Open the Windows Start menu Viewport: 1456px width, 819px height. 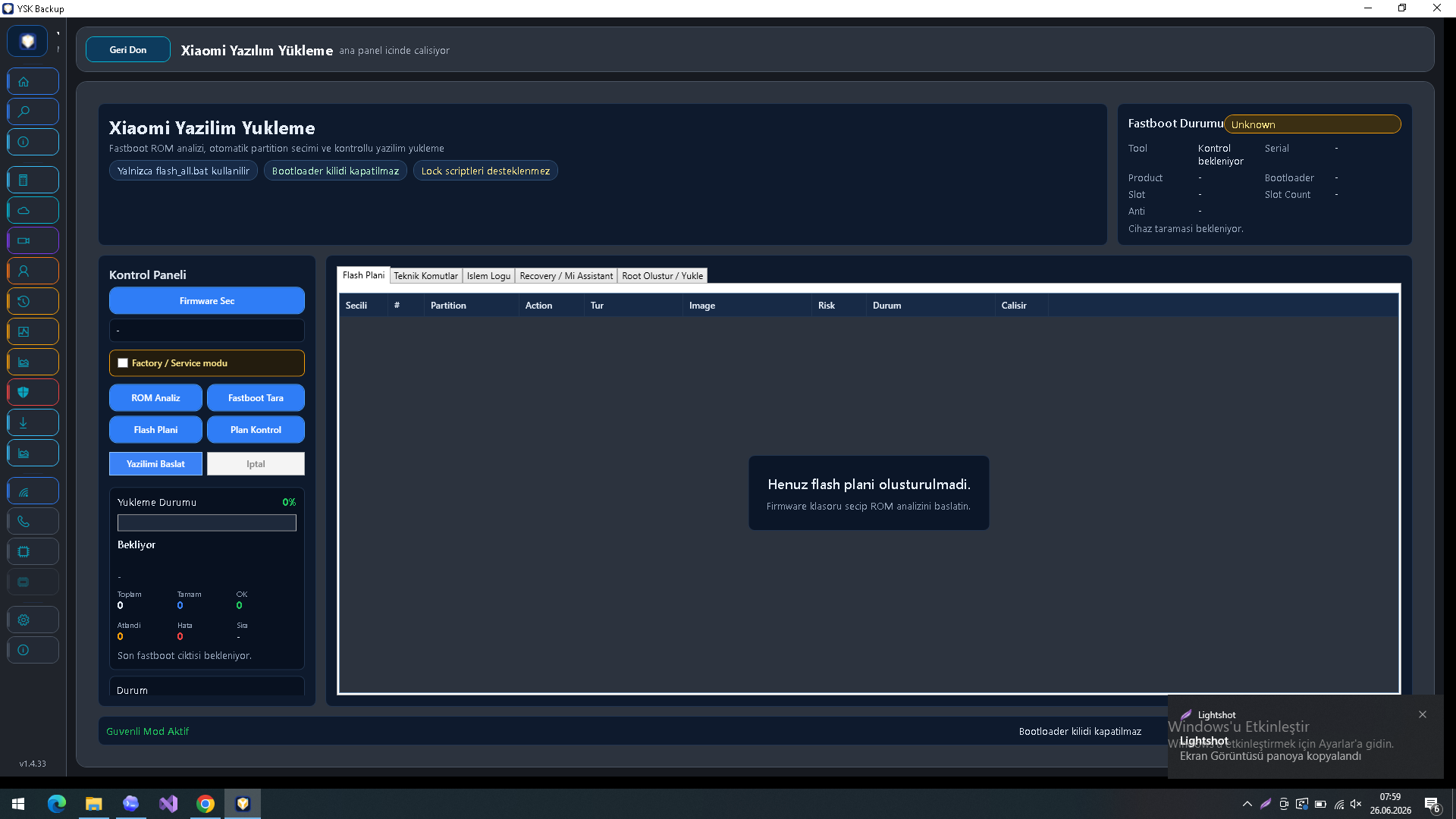pos(18,804)
